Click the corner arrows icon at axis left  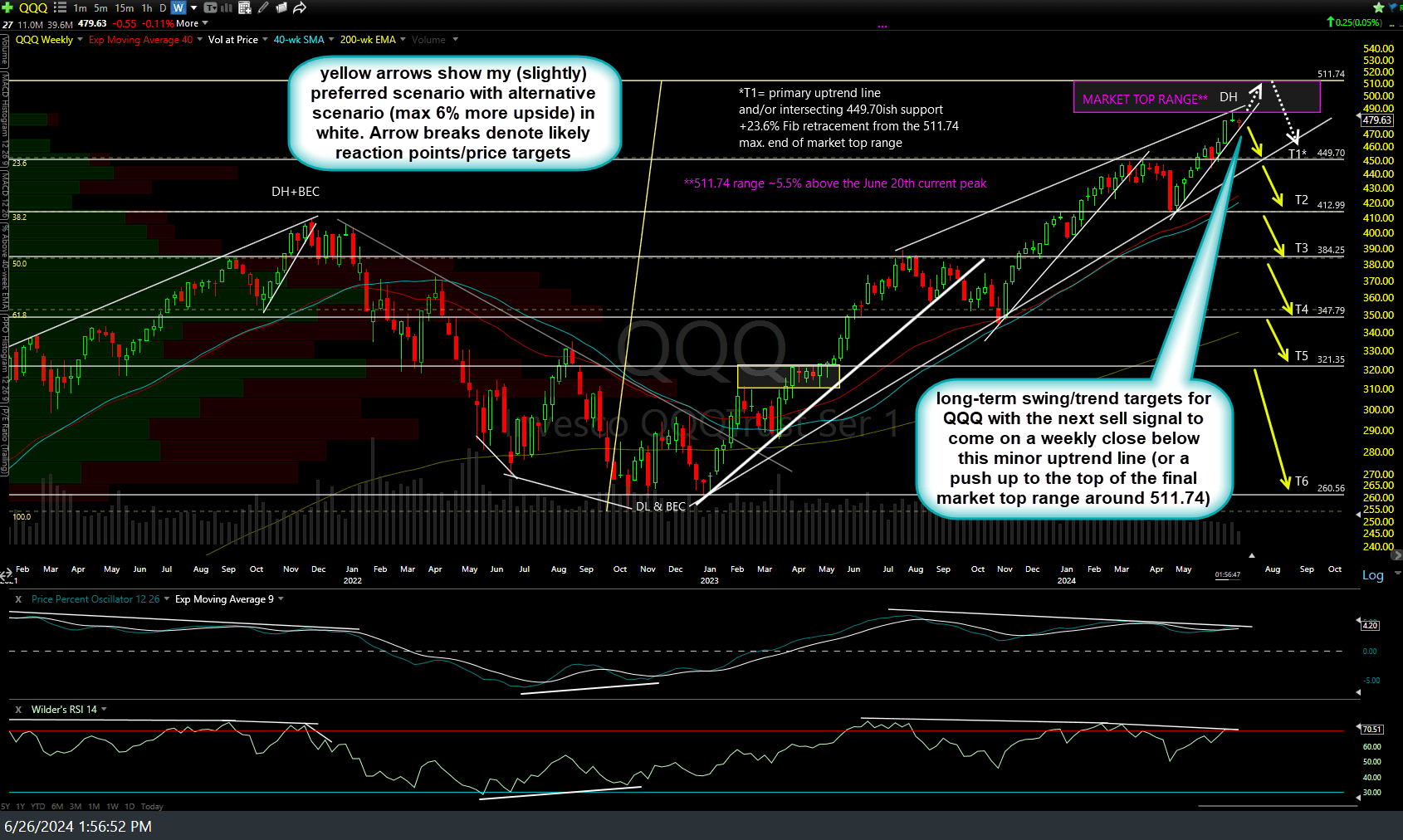pyautogui.click(x=6, y=574)
